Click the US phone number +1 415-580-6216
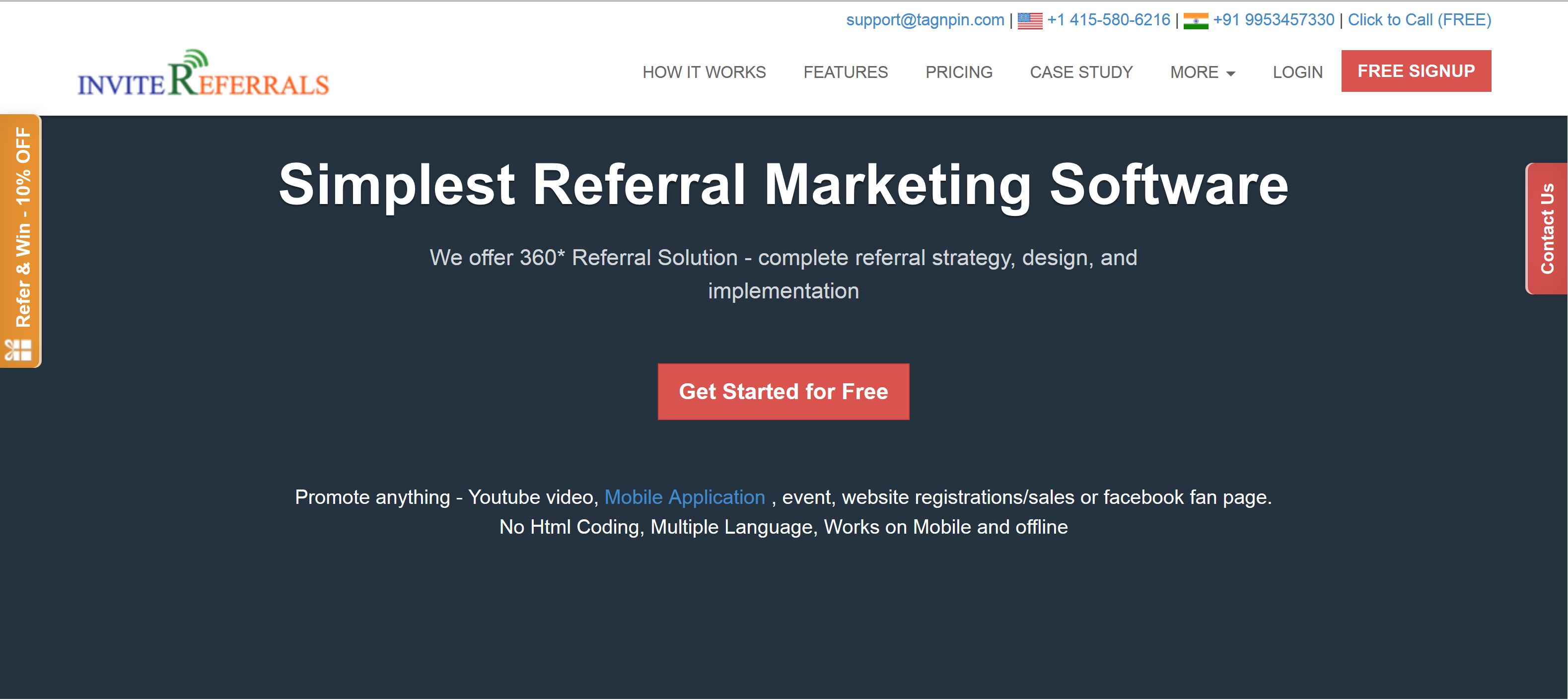 [1108, 20]
